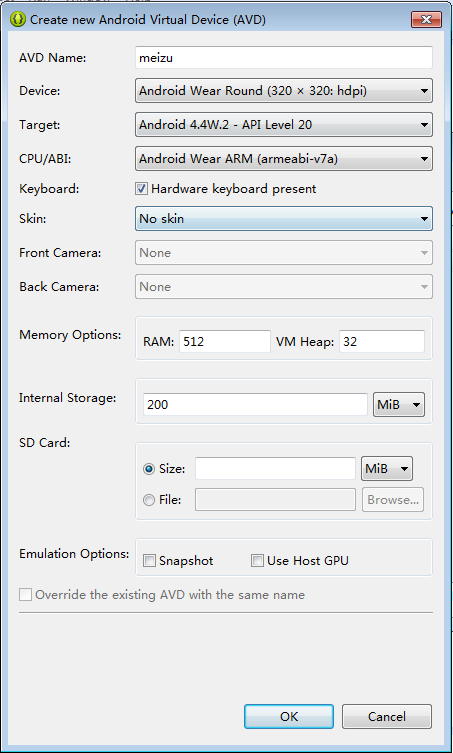Enable the Snapshot emulation option
The height and width of the screenshot is (753, 453).
[x=150, y=560]
